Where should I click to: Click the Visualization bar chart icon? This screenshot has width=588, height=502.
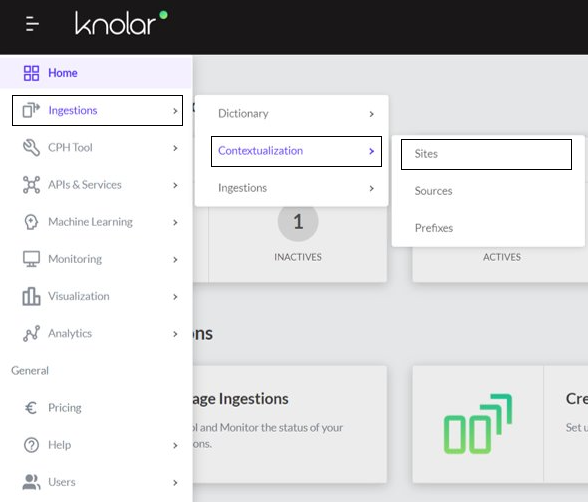pos(31,296)
